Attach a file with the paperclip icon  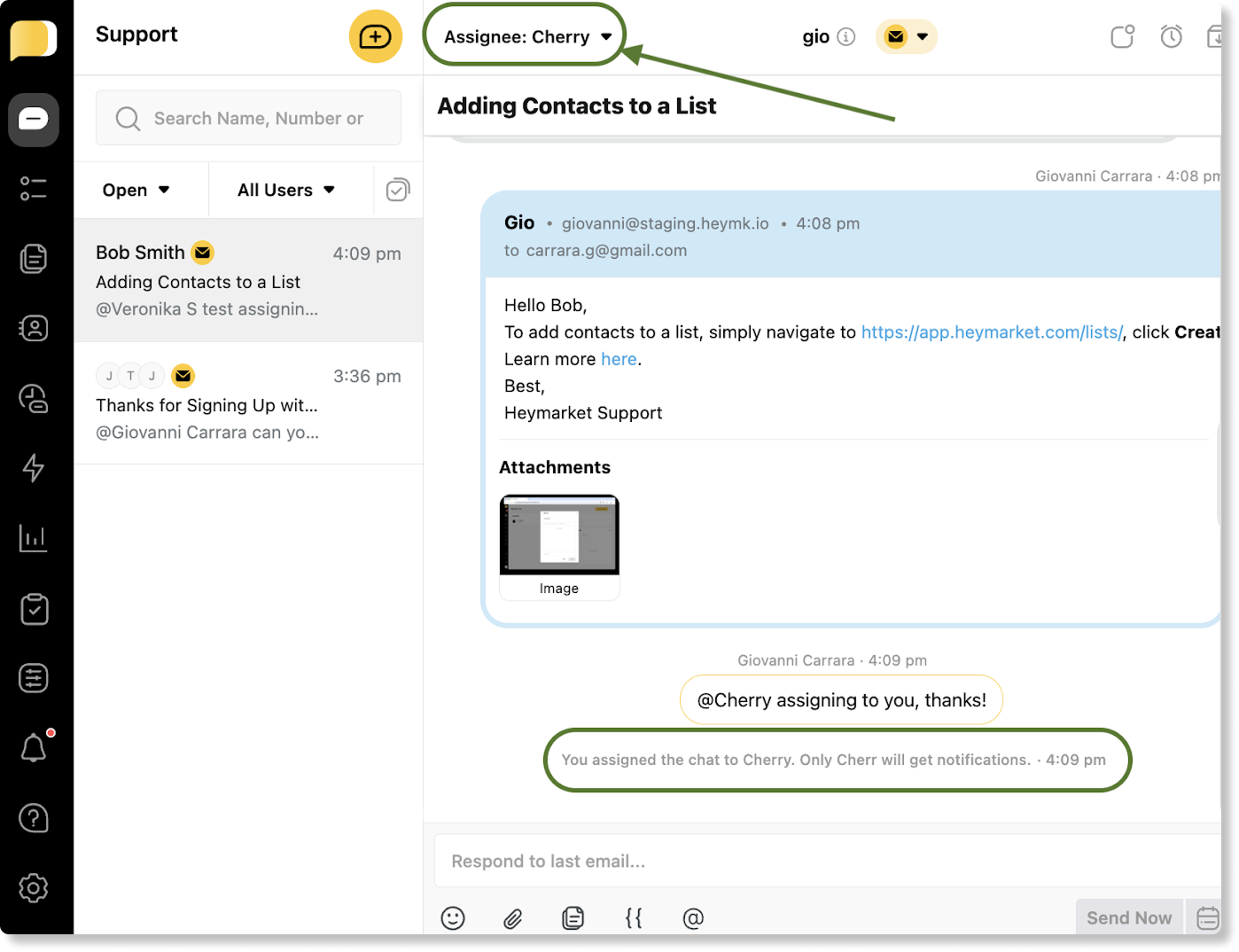pos(513,918)
